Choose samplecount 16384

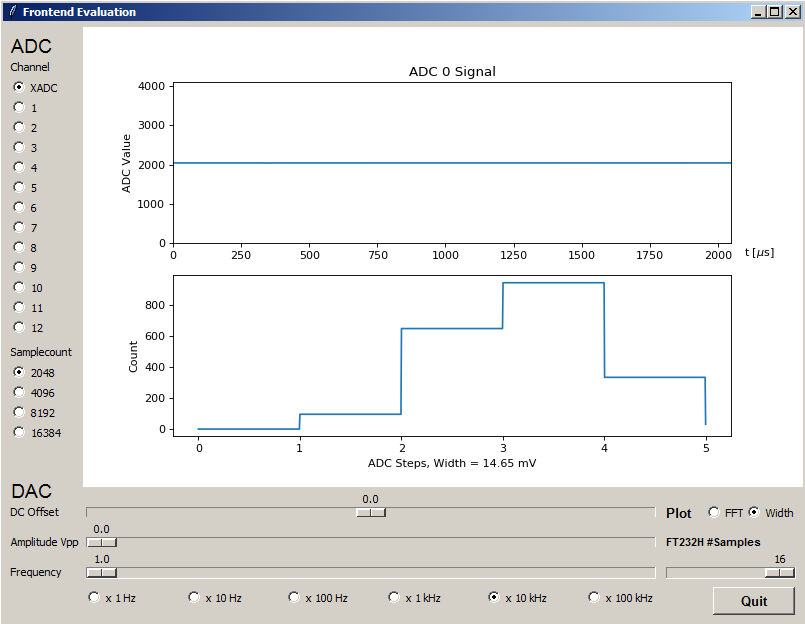19,432
